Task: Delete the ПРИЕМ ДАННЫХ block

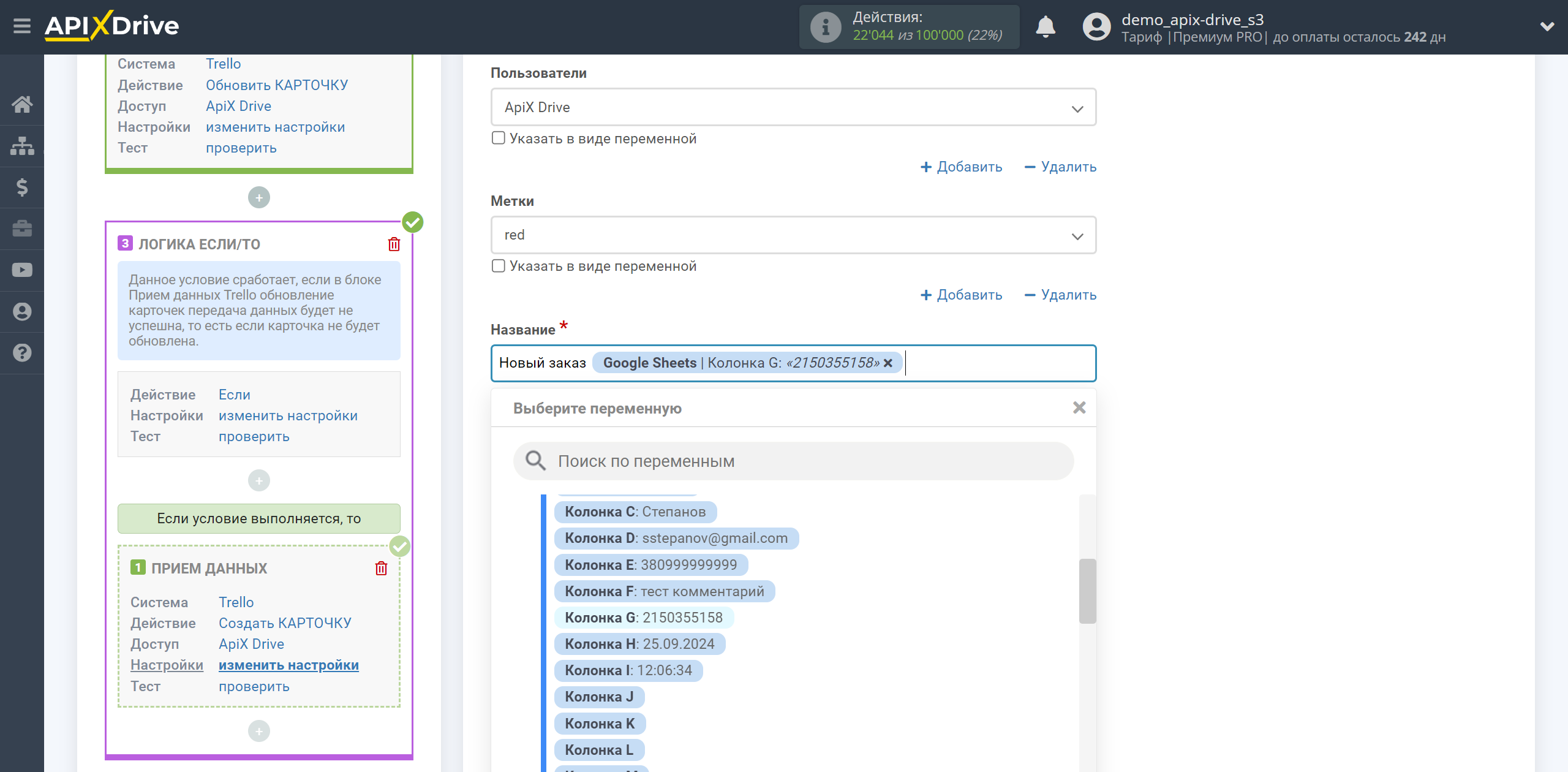Action: tap(381, 569)
